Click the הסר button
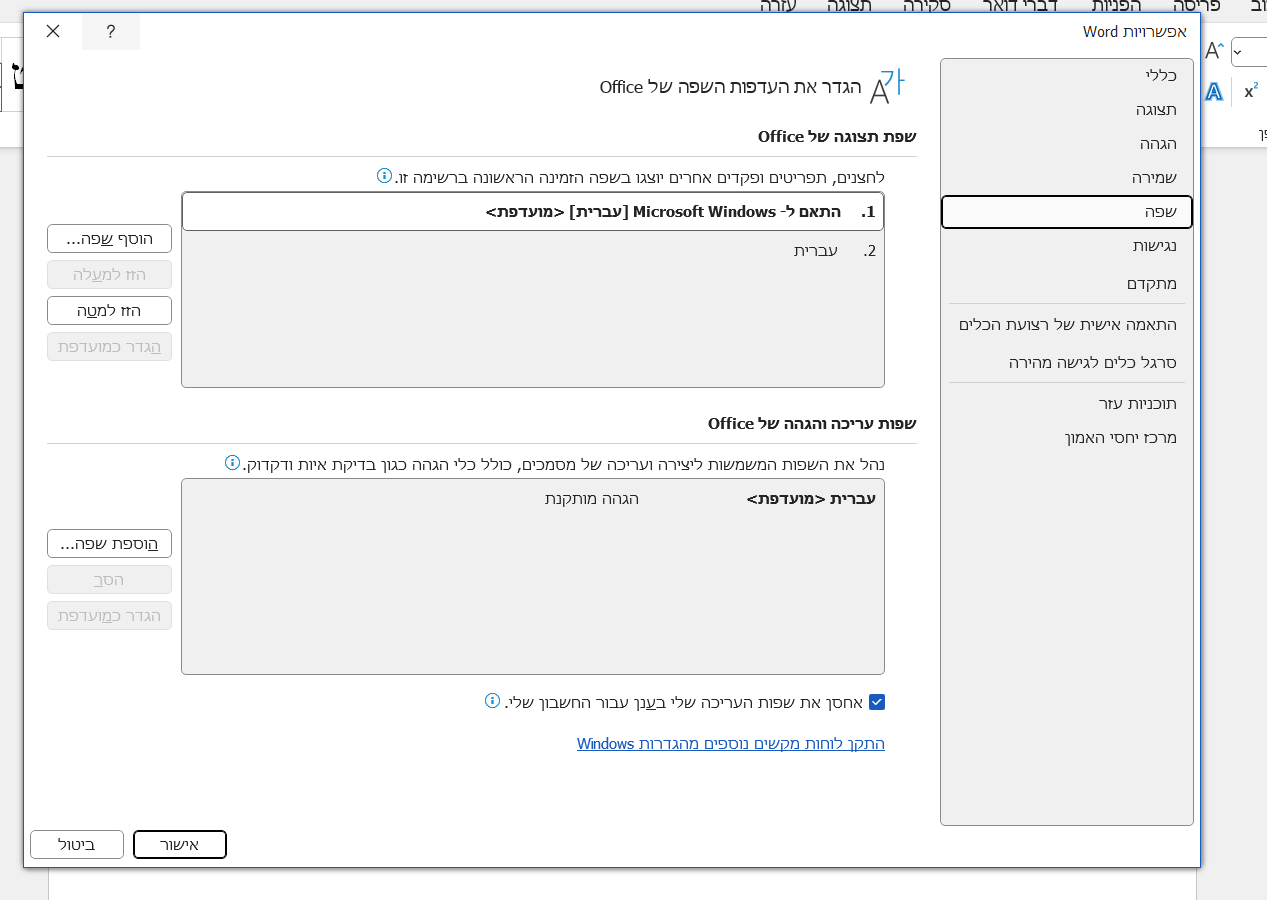The image size is (1267, 900). click(x=110, y=580)
